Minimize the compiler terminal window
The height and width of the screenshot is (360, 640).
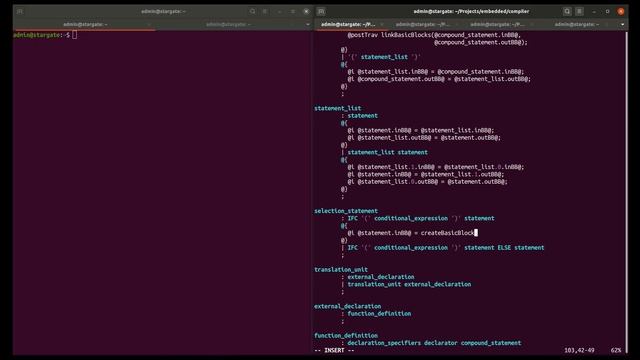tap(594, 11)
